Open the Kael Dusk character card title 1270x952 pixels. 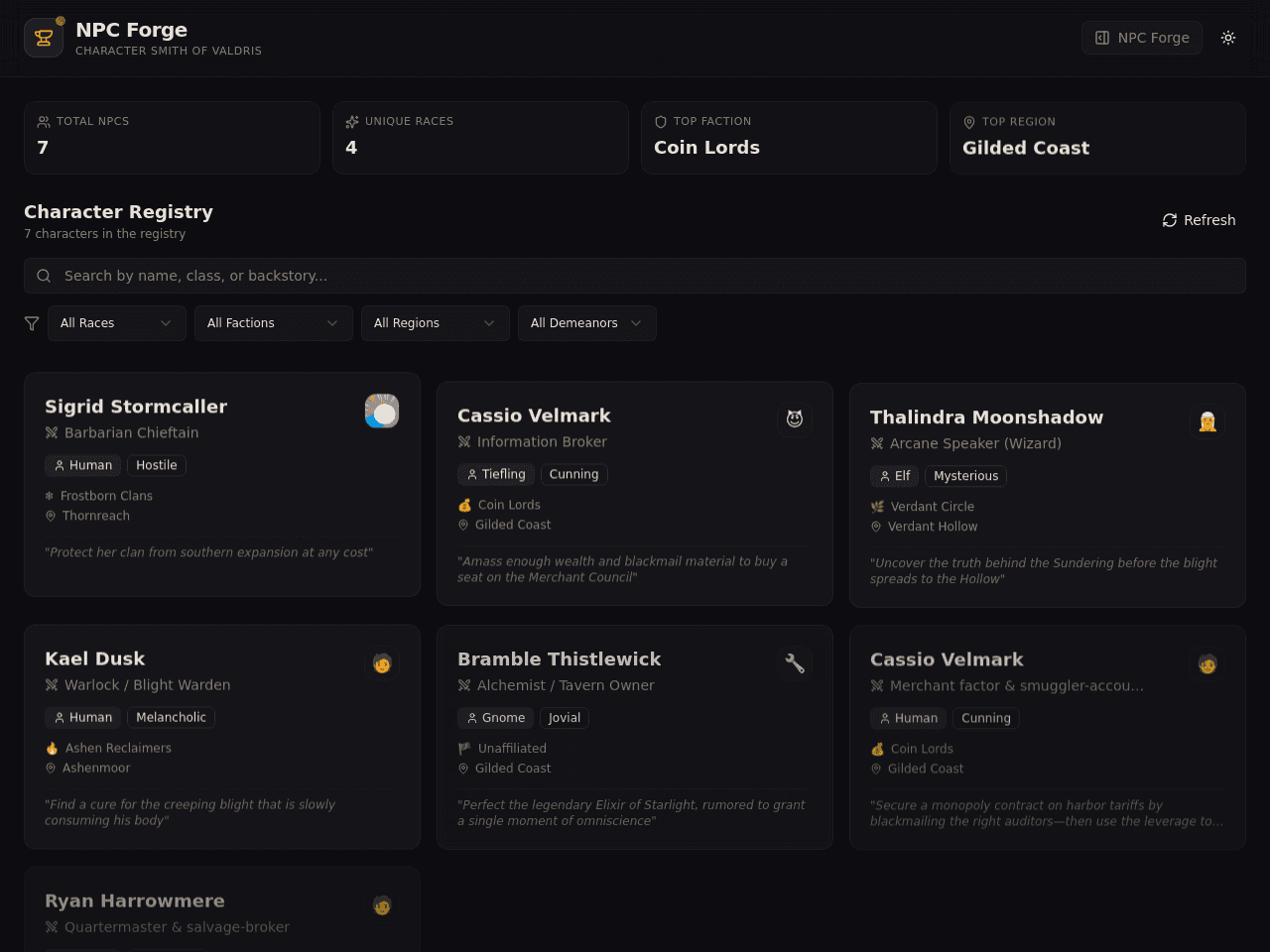pyautogui.click(x=95, y=658)
